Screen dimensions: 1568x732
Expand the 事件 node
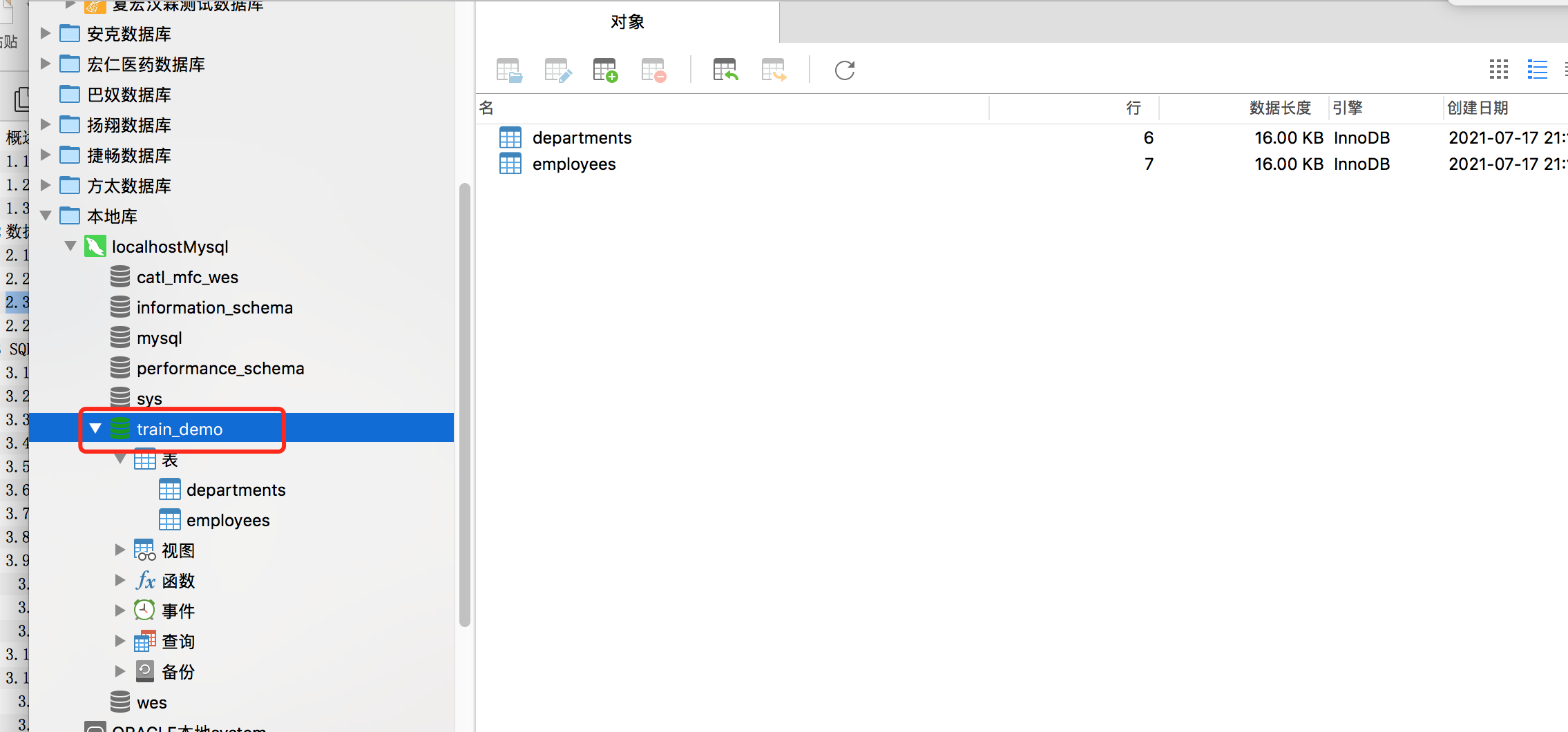pyautogui.click(x=120, y=610)
